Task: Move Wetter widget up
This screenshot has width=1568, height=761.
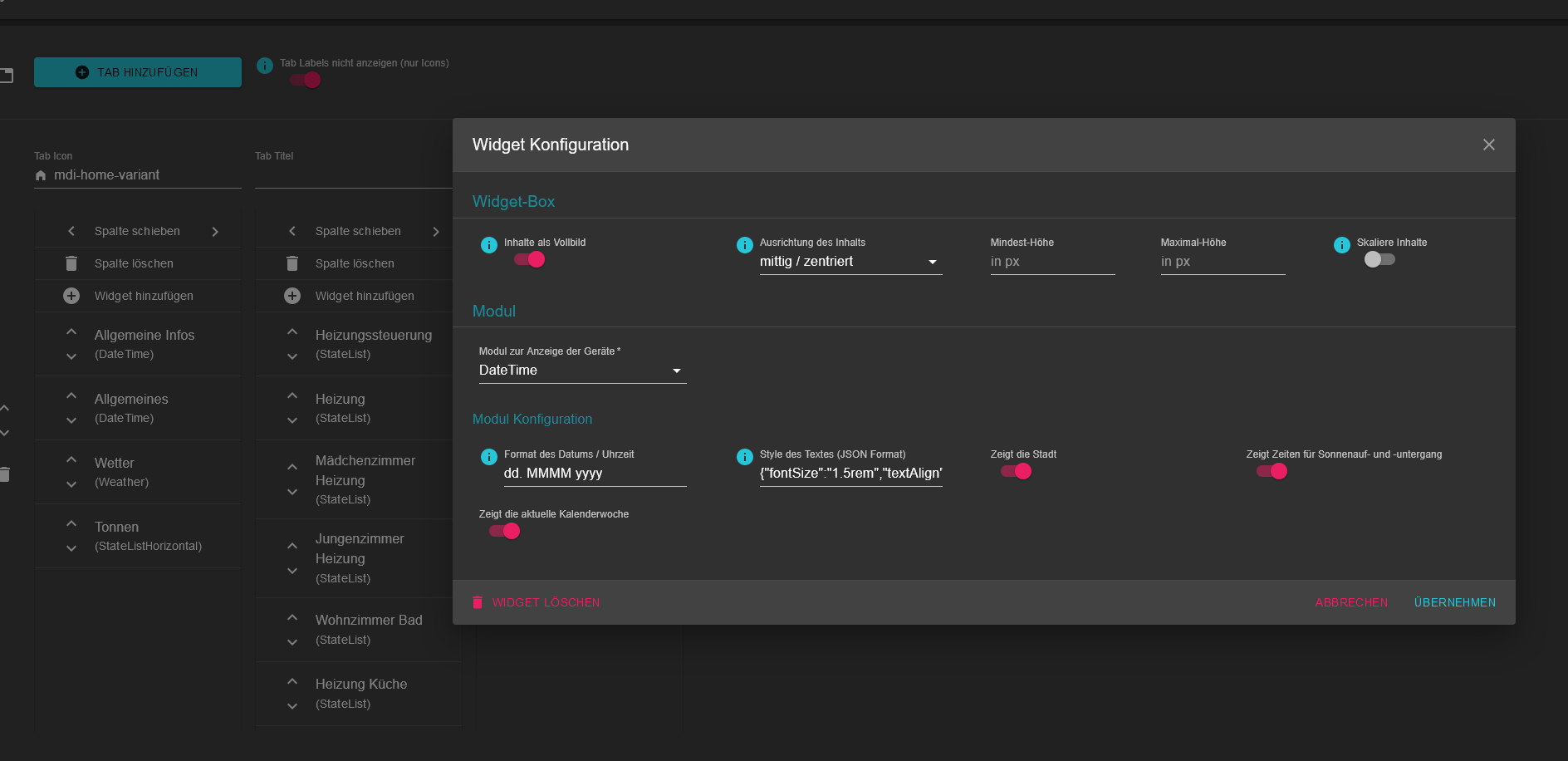Action: 71,460
